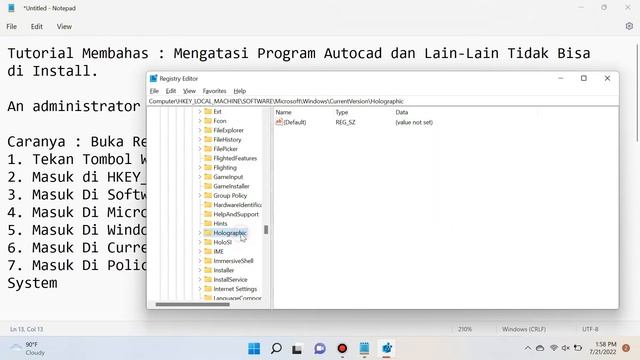Expand the Group Policy key
640x360 pixels.
[x=200, y=196]
